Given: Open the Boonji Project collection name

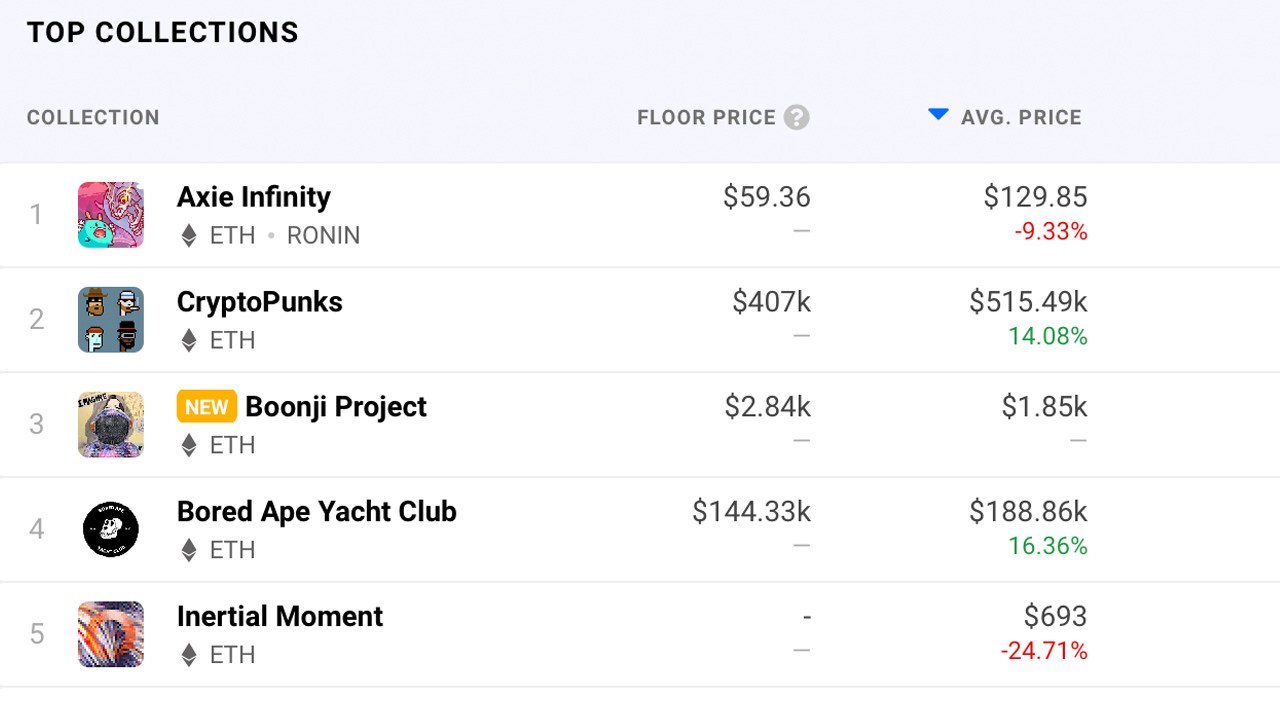Looking at the screenshot, I should tap(336, 407).
